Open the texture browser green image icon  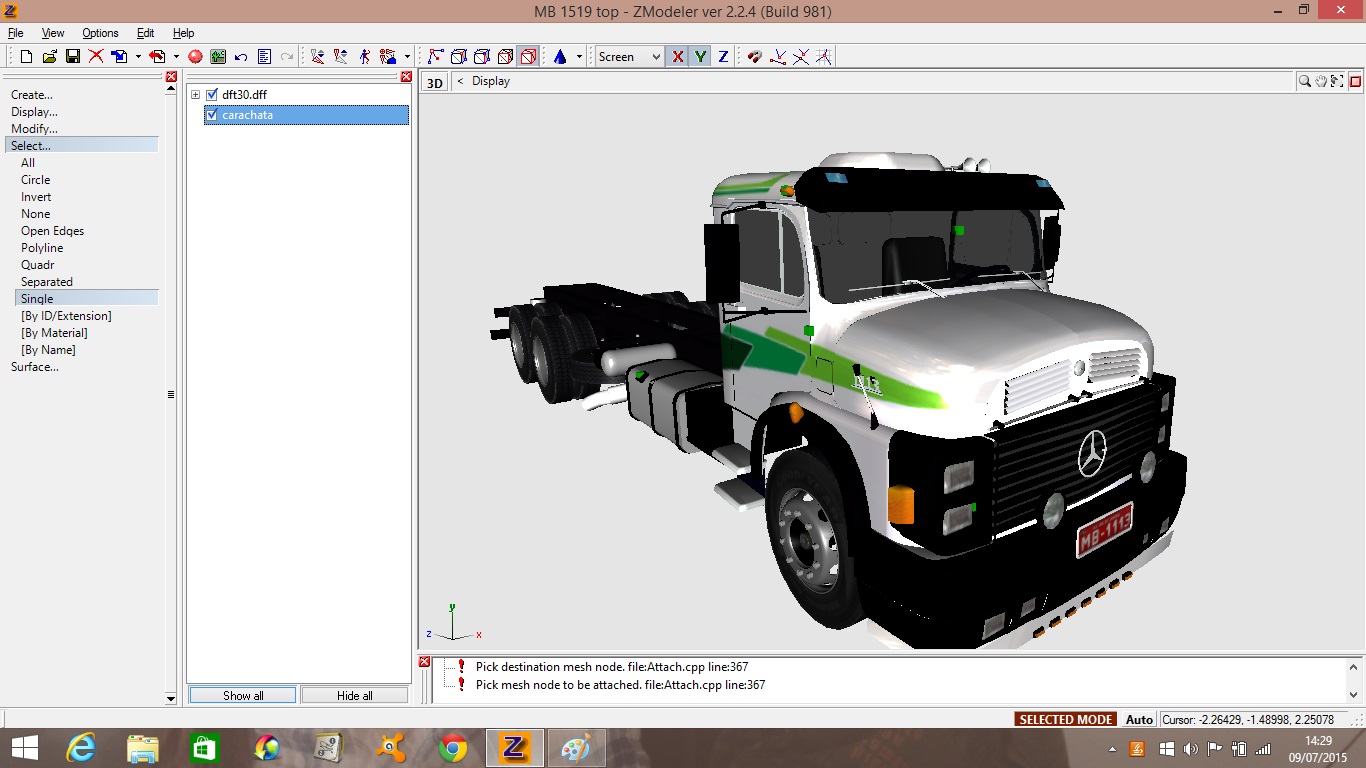click(218, 57)
